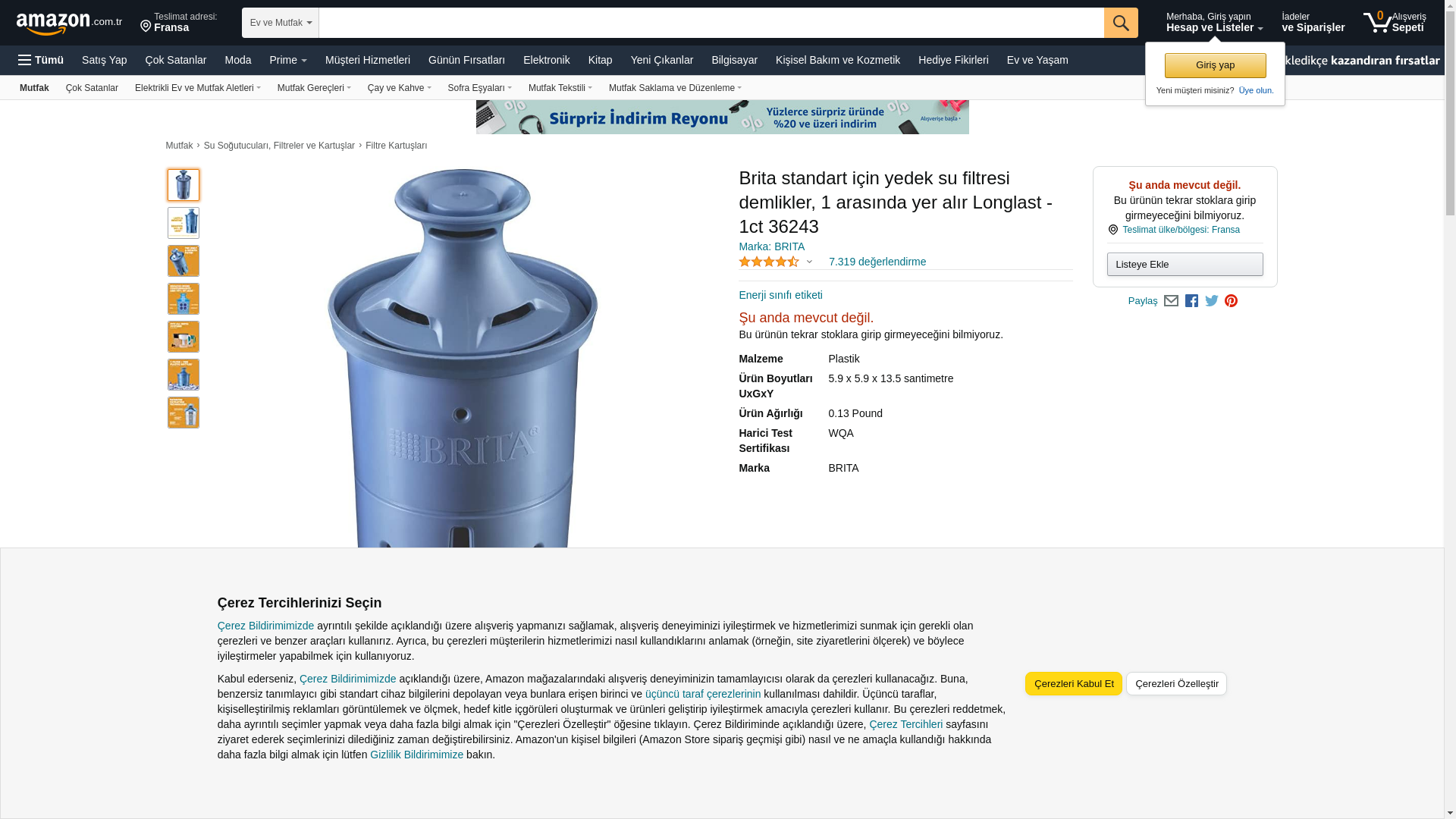Expand the star rating breakdown chevron
The image size is (1456, 819).
(x=809, y=262)
